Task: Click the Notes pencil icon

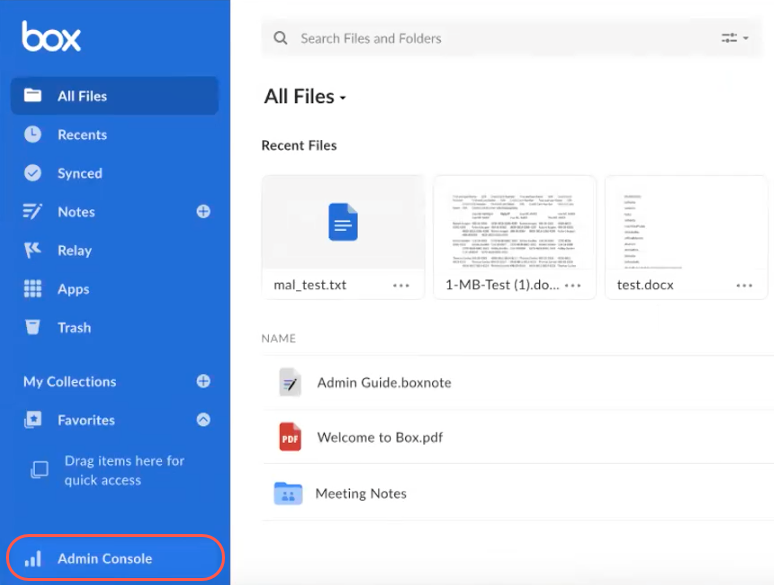Action: [x=33, y=211]
